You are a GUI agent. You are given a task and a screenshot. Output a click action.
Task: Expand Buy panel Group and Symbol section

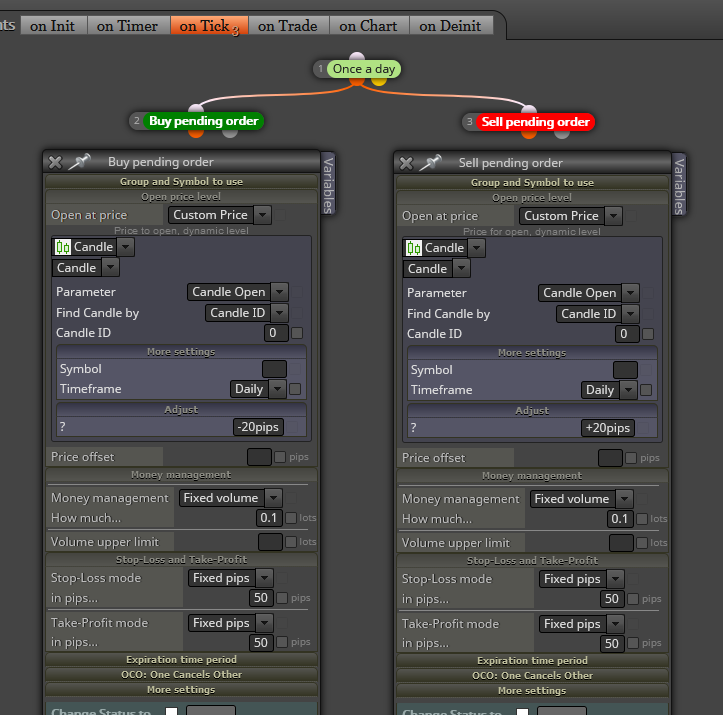181,182
